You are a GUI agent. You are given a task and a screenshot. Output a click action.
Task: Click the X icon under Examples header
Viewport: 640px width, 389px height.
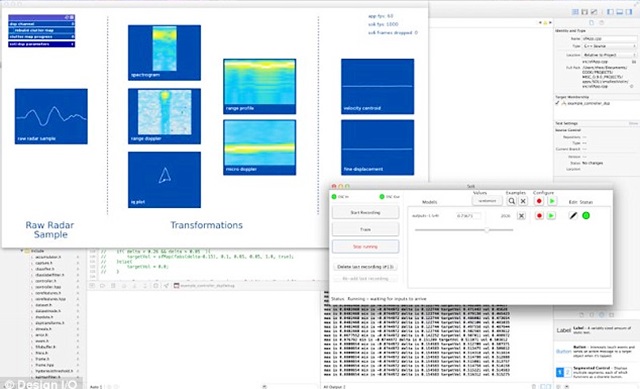click(x=523, y=201)
